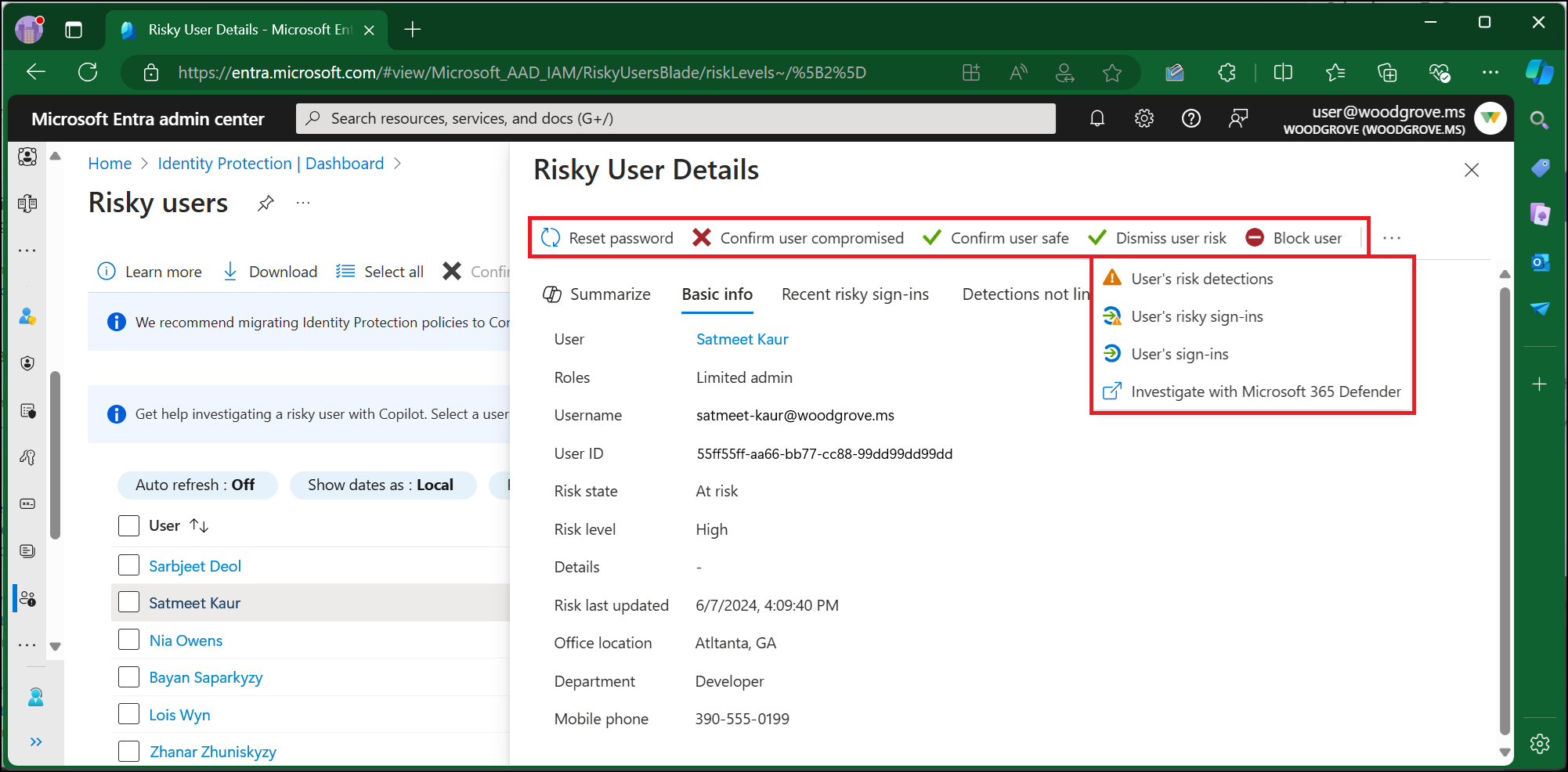Image resolution: width=1568 pixels, height=772 pixels.
Task: Open browser collections icon
Action: click(1387, 73)
